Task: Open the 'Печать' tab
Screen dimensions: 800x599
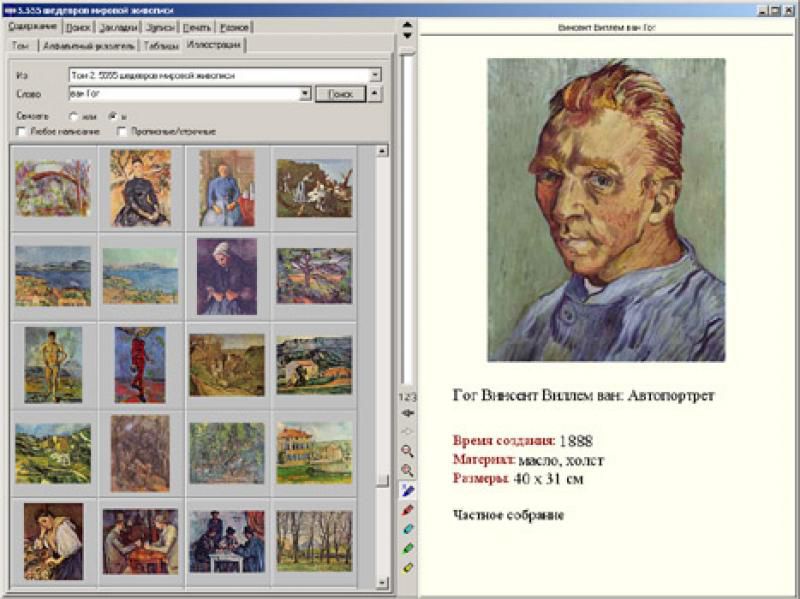Action: (x=198, y=27)
